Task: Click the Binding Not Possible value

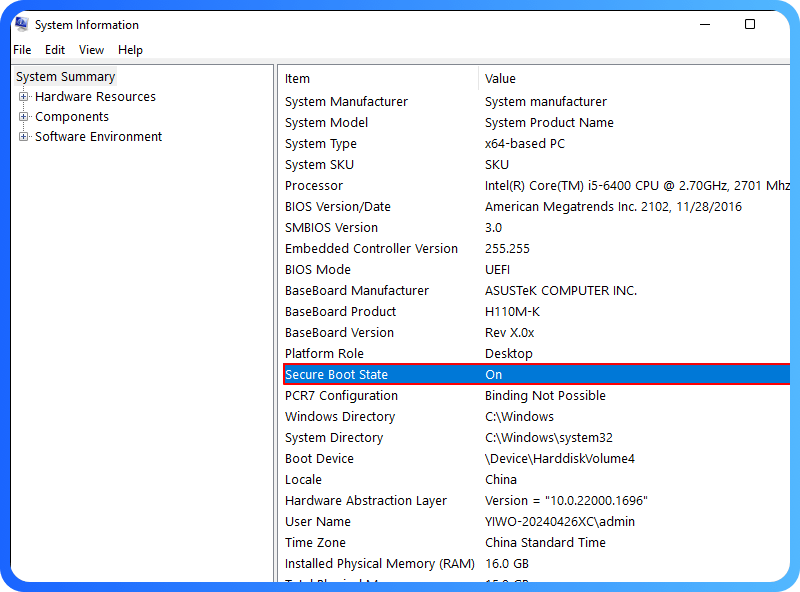Action: [545, 396]
